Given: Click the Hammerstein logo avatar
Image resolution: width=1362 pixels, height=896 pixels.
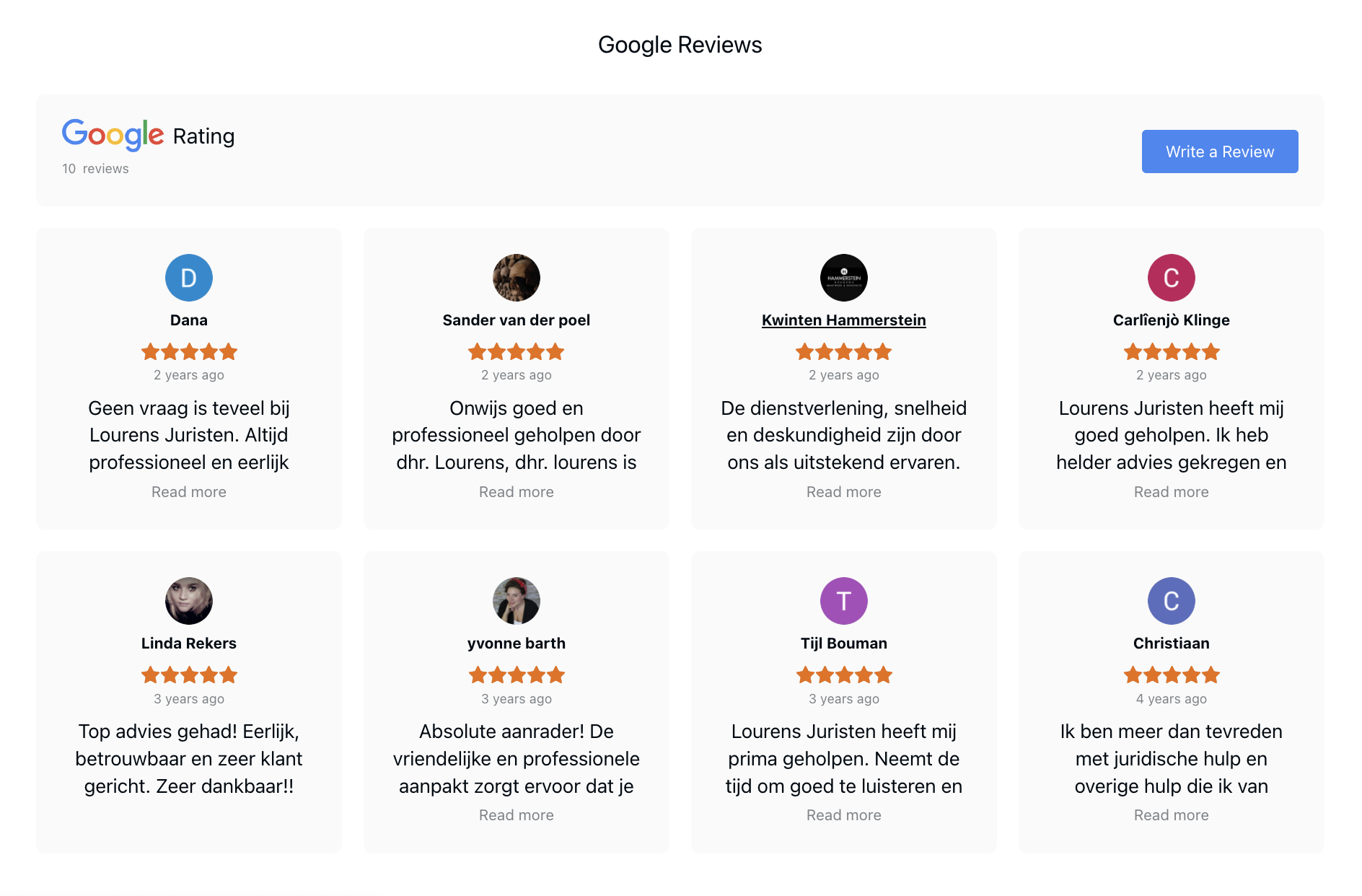Looking at the screenshot, I should (844, 278).
